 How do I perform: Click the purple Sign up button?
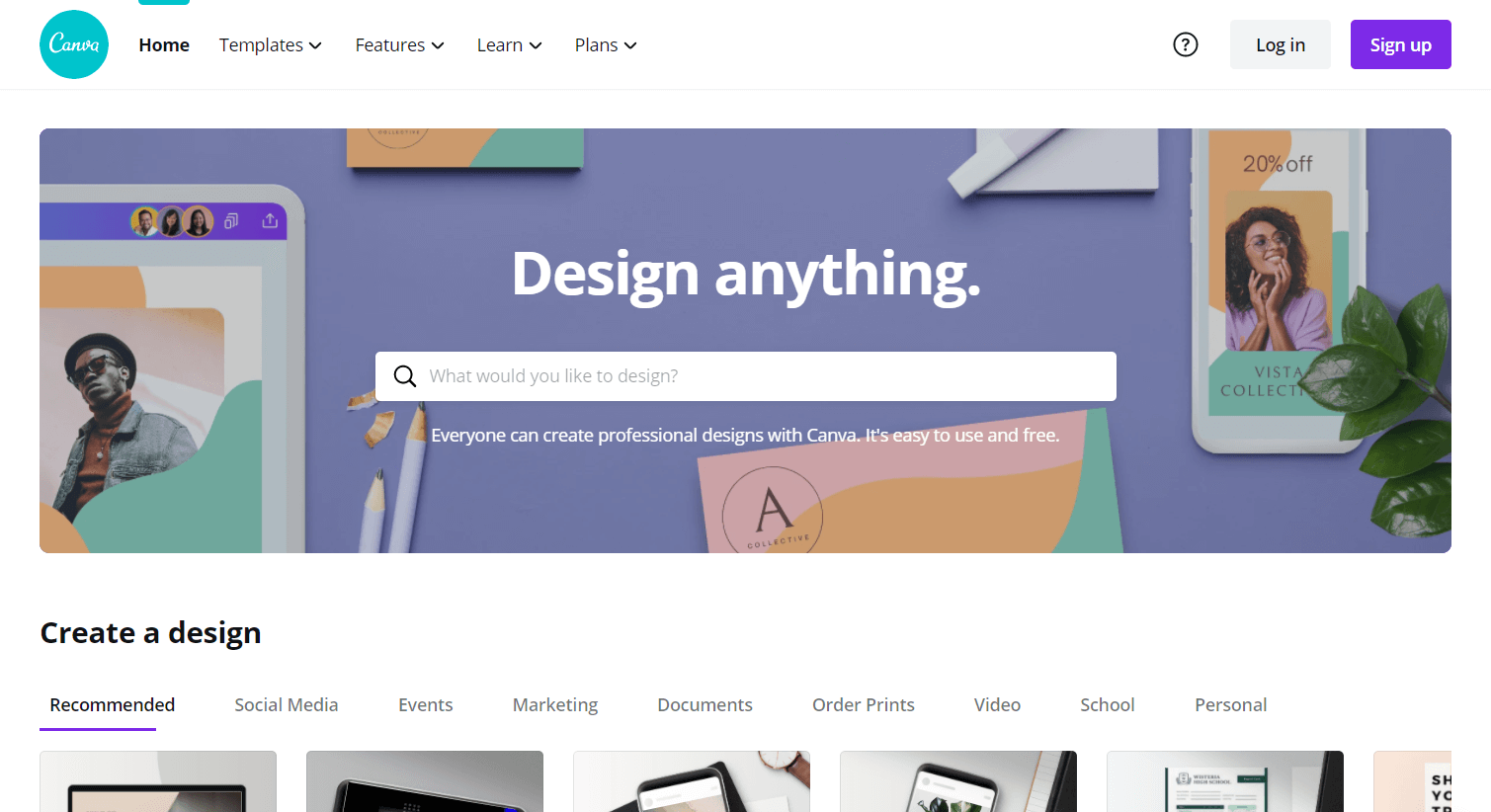point(1401,44)
